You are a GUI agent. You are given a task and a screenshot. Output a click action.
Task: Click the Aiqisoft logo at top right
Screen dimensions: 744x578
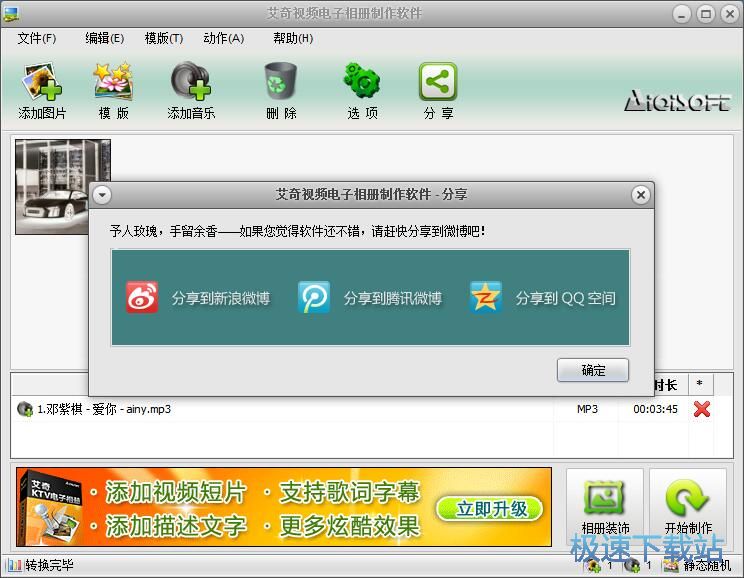pyautogui.click(x=677, y=101)
